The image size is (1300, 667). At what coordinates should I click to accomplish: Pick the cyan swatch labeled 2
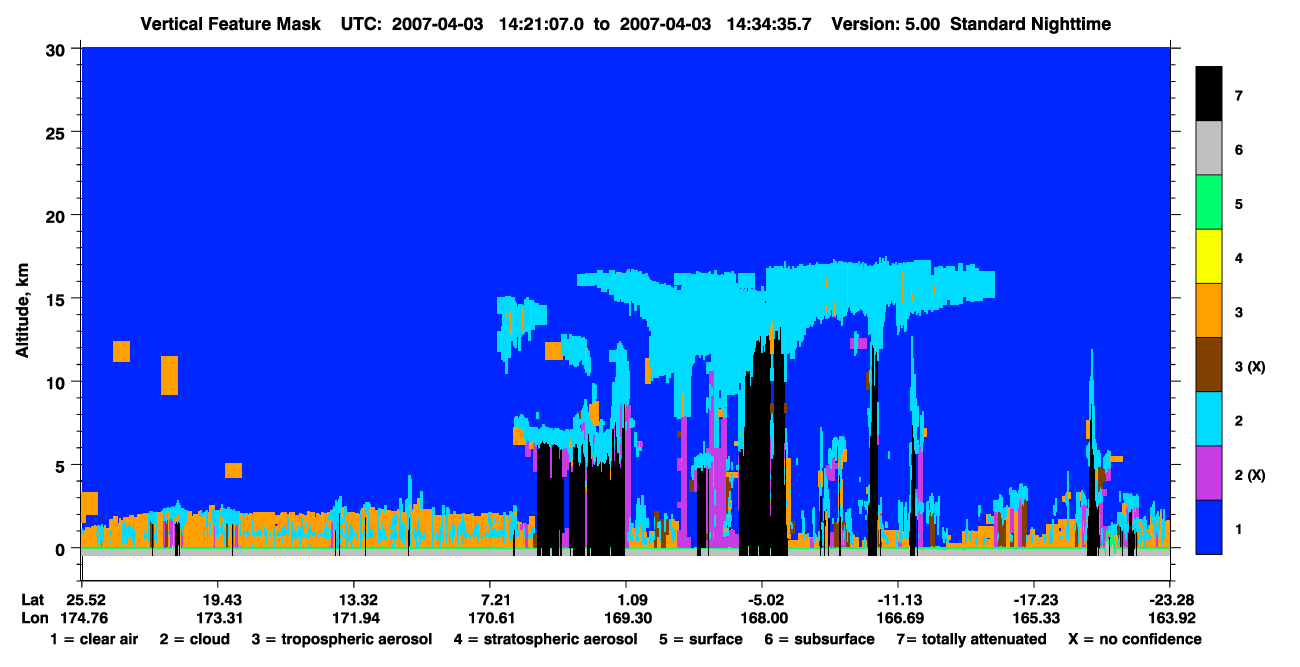click(1209, 419)
